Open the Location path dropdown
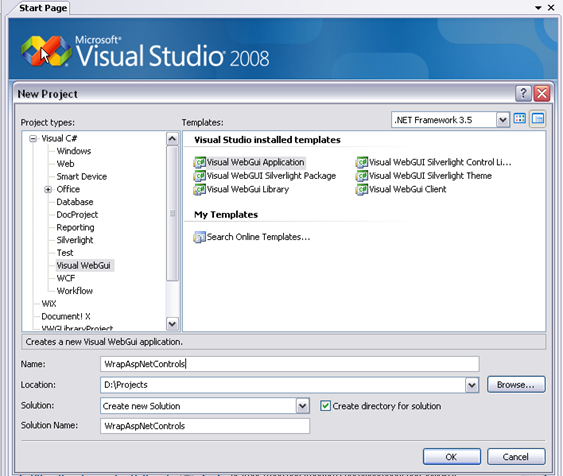 coord(472,385)
